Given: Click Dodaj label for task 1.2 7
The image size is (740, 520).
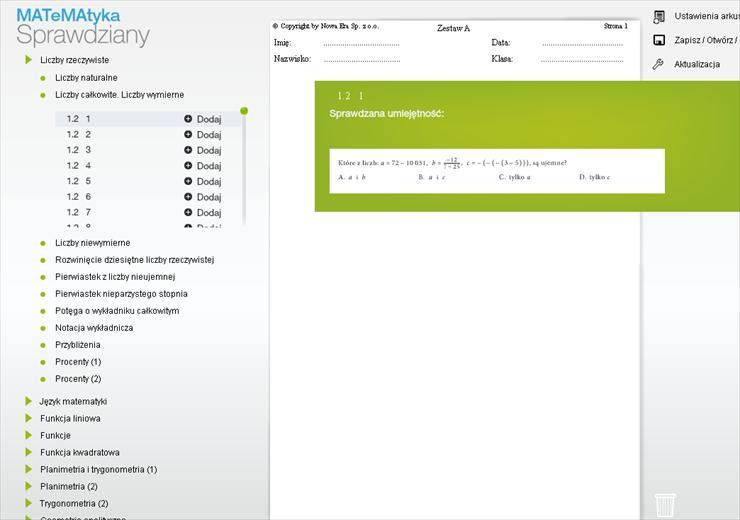Looking at the screenshot, I should pyautogui.click(x=209, y=213).
